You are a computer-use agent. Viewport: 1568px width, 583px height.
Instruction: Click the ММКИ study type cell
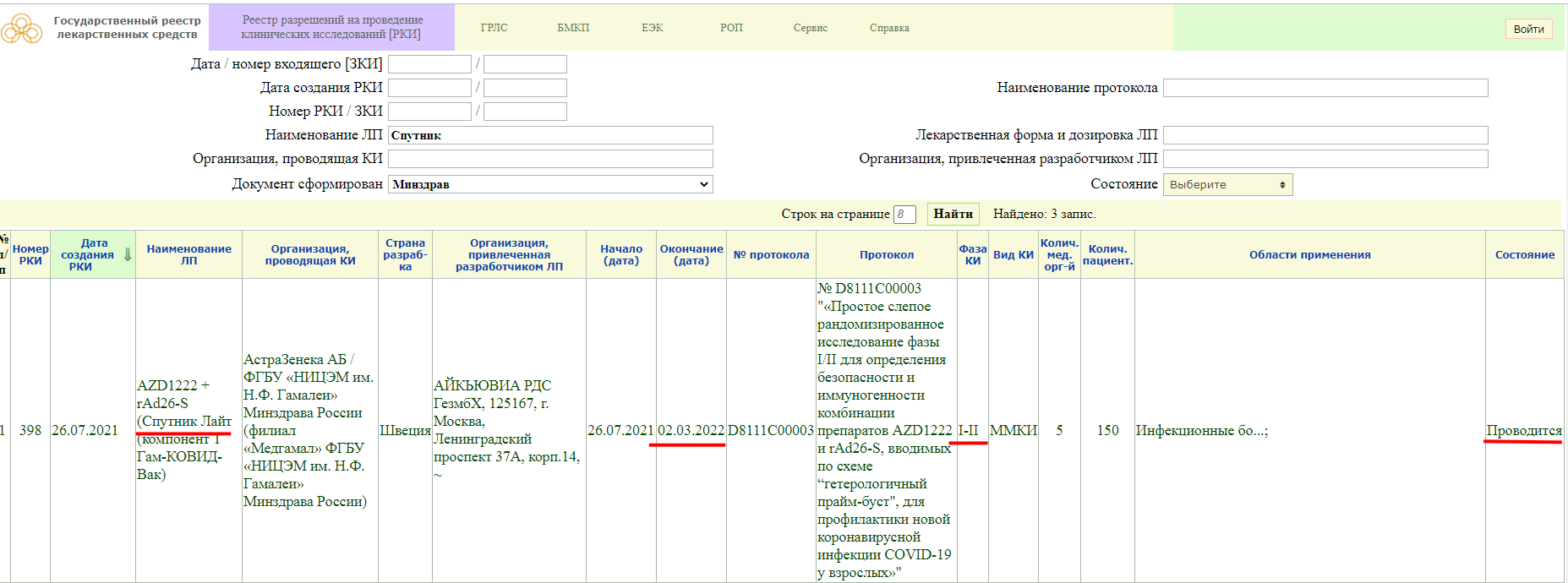(1012, 430)
